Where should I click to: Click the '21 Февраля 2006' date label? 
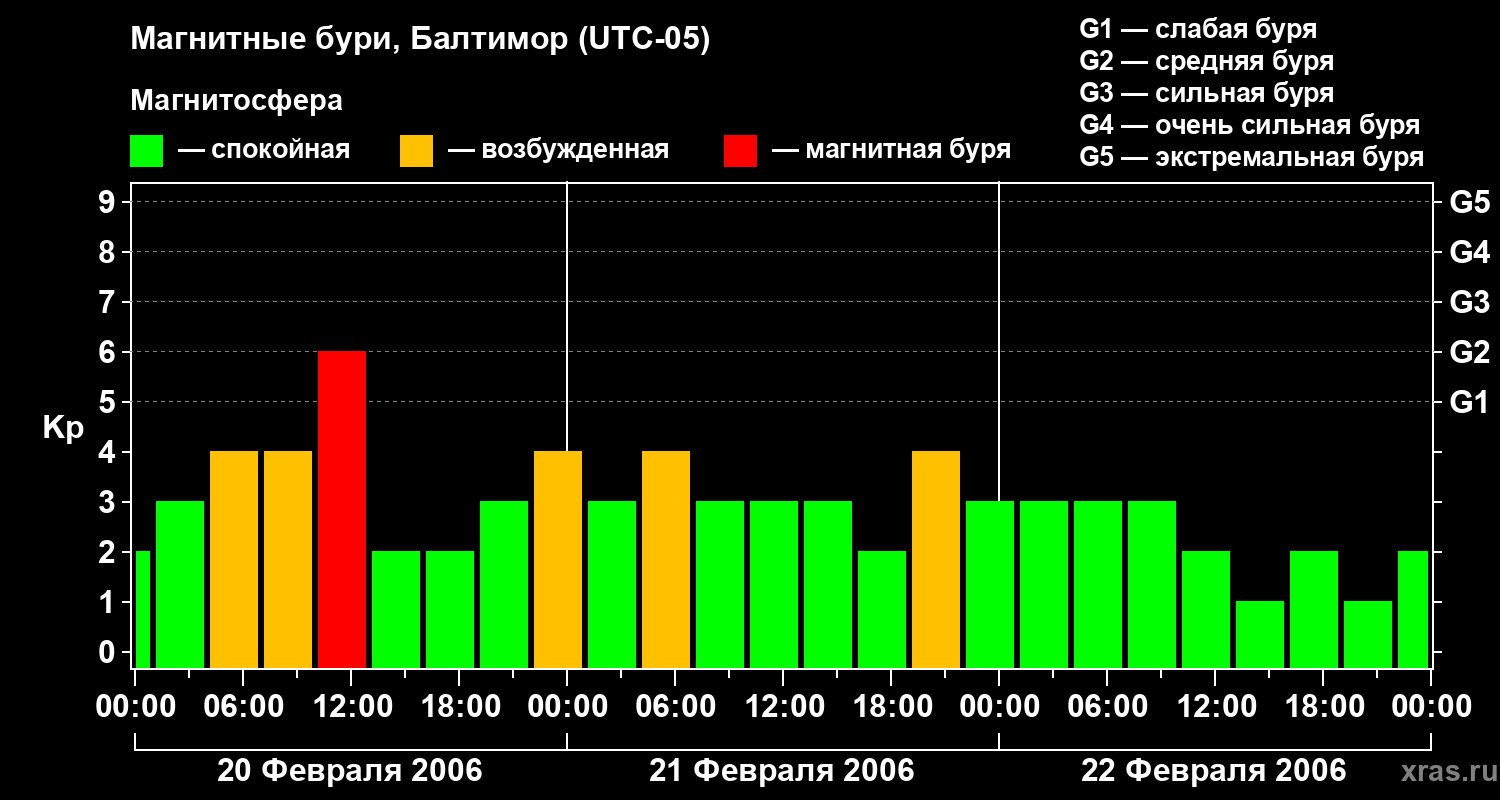coord(782,771)
